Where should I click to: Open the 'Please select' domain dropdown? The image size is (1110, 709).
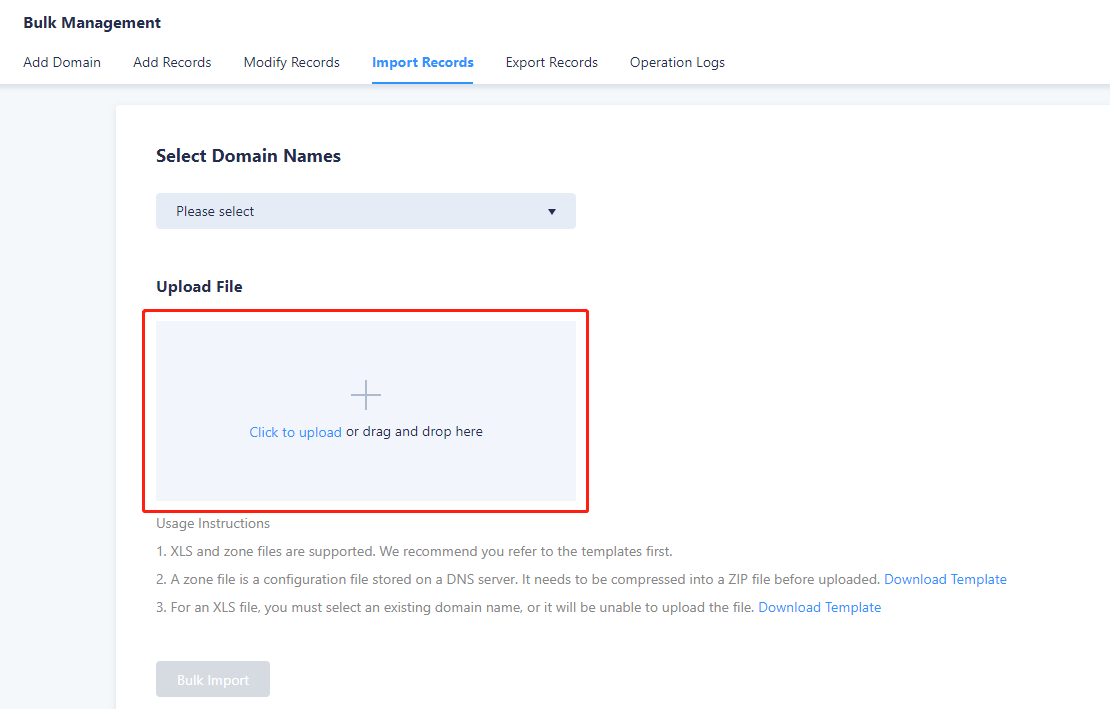pyautogui.click(x=366, y=211)
